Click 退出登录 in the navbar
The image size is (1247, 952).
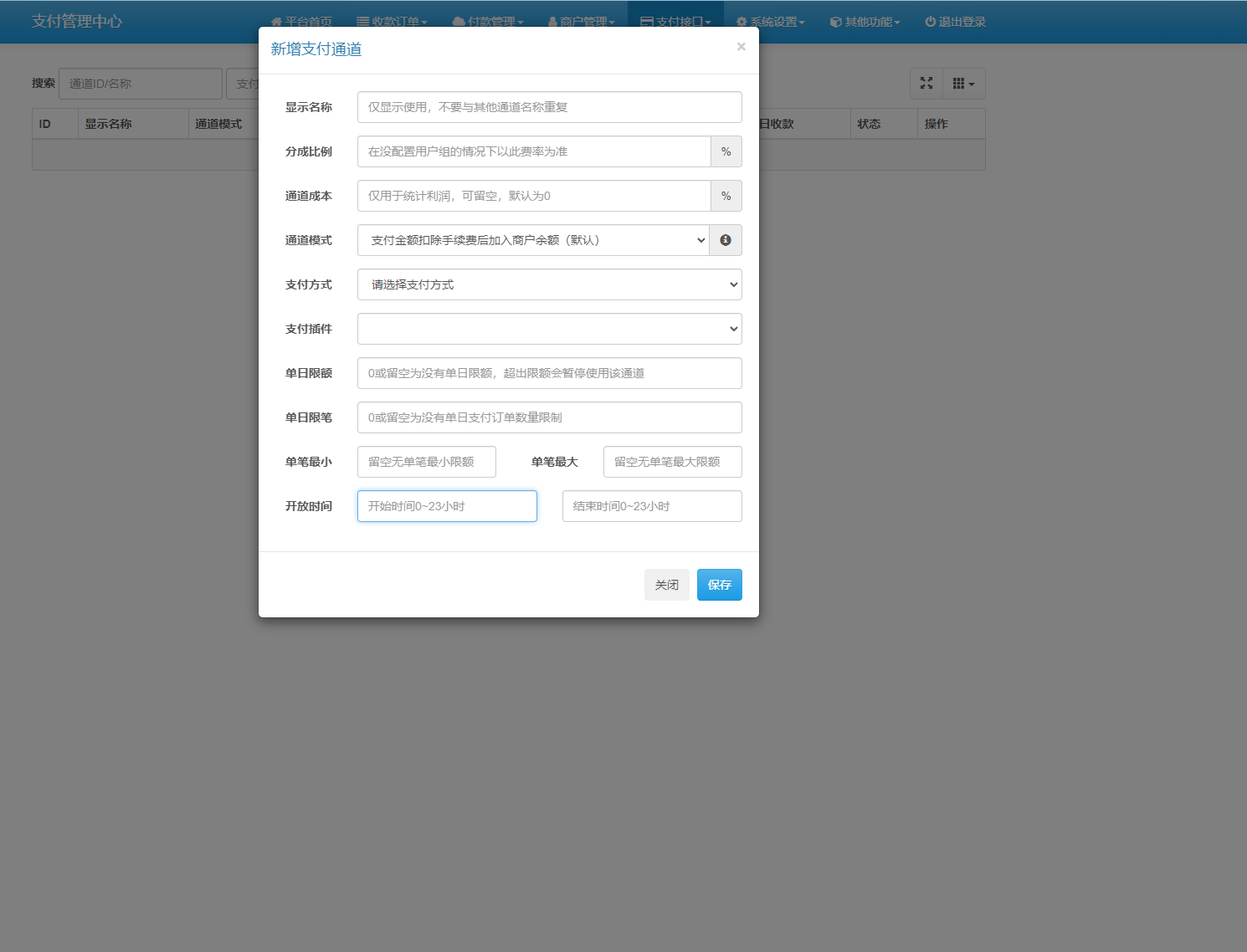click(x=955, y=22)
